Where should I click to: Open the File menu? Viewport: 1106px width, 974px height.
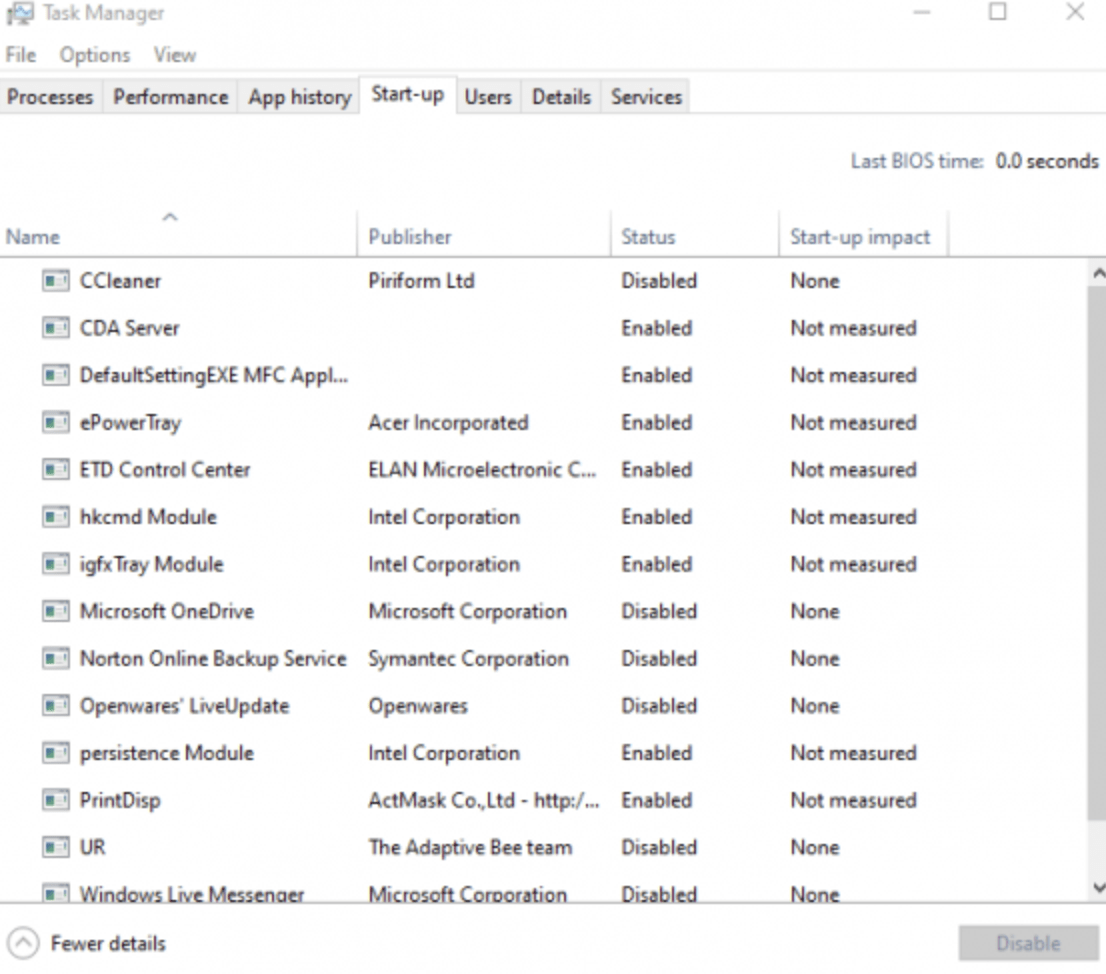(x=20, y=55)
